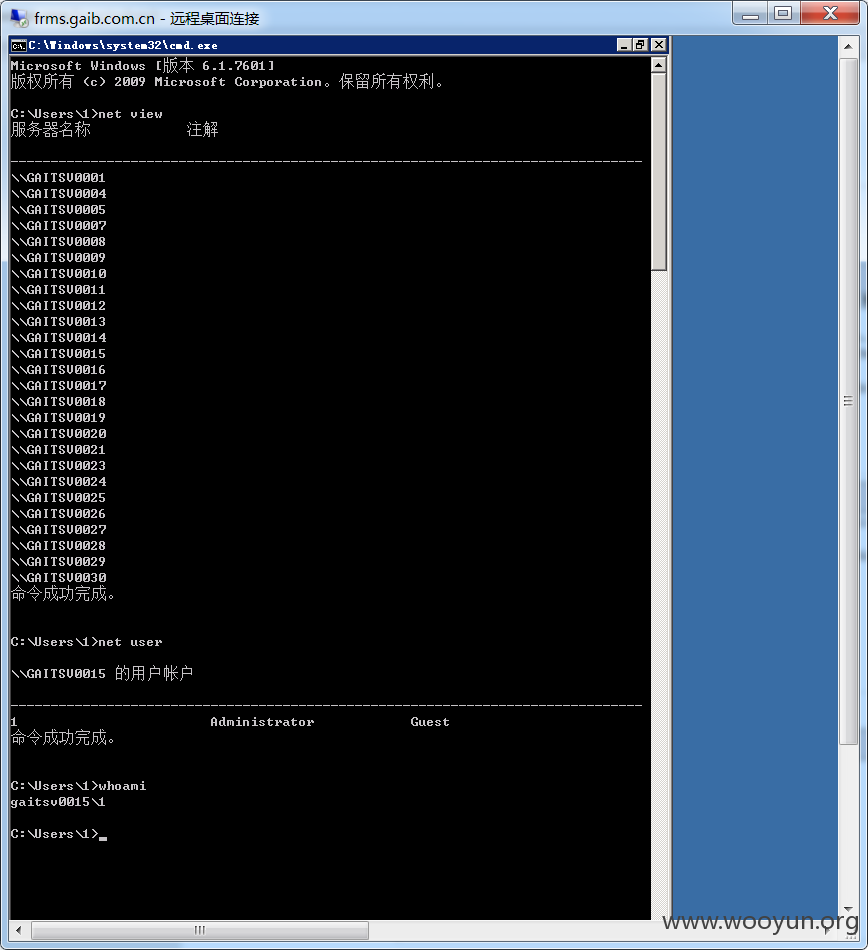Click the \\GAITSV0029 server entry

click(58, 562)
